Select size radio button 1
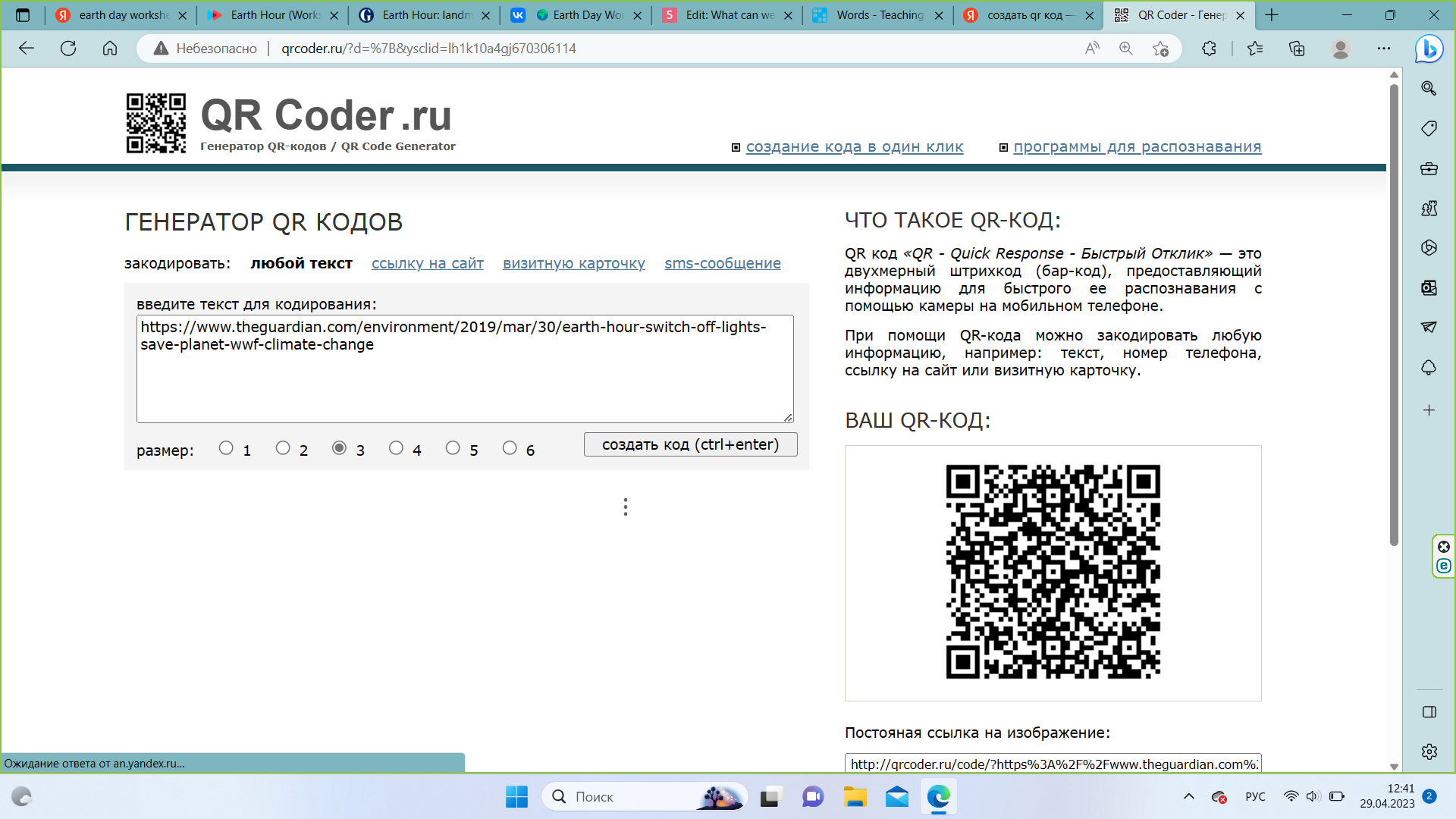This screenshot has width=1456, height=819. point(226,448)
